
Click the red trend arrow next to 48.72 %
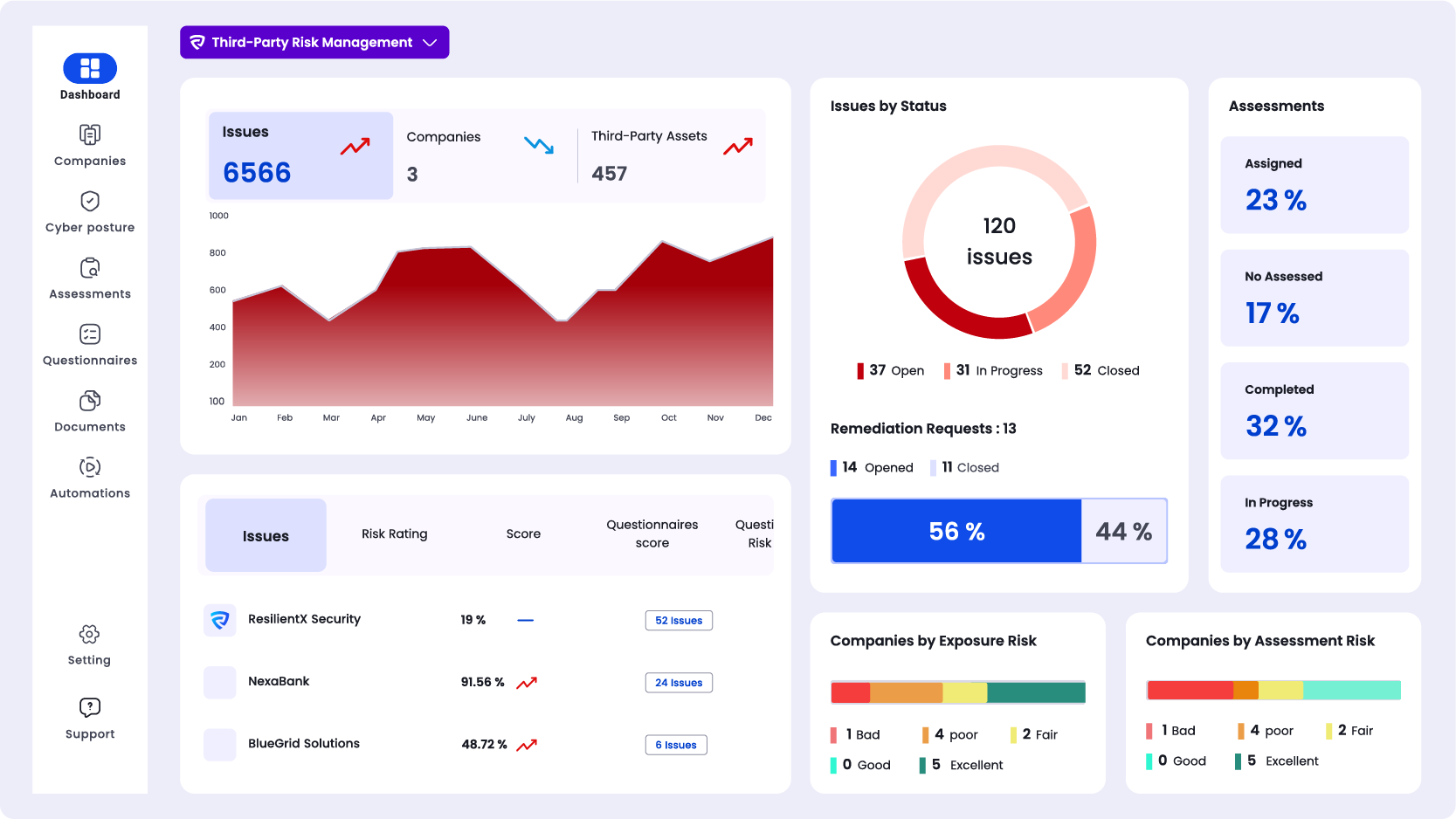(x=527, y=745)
